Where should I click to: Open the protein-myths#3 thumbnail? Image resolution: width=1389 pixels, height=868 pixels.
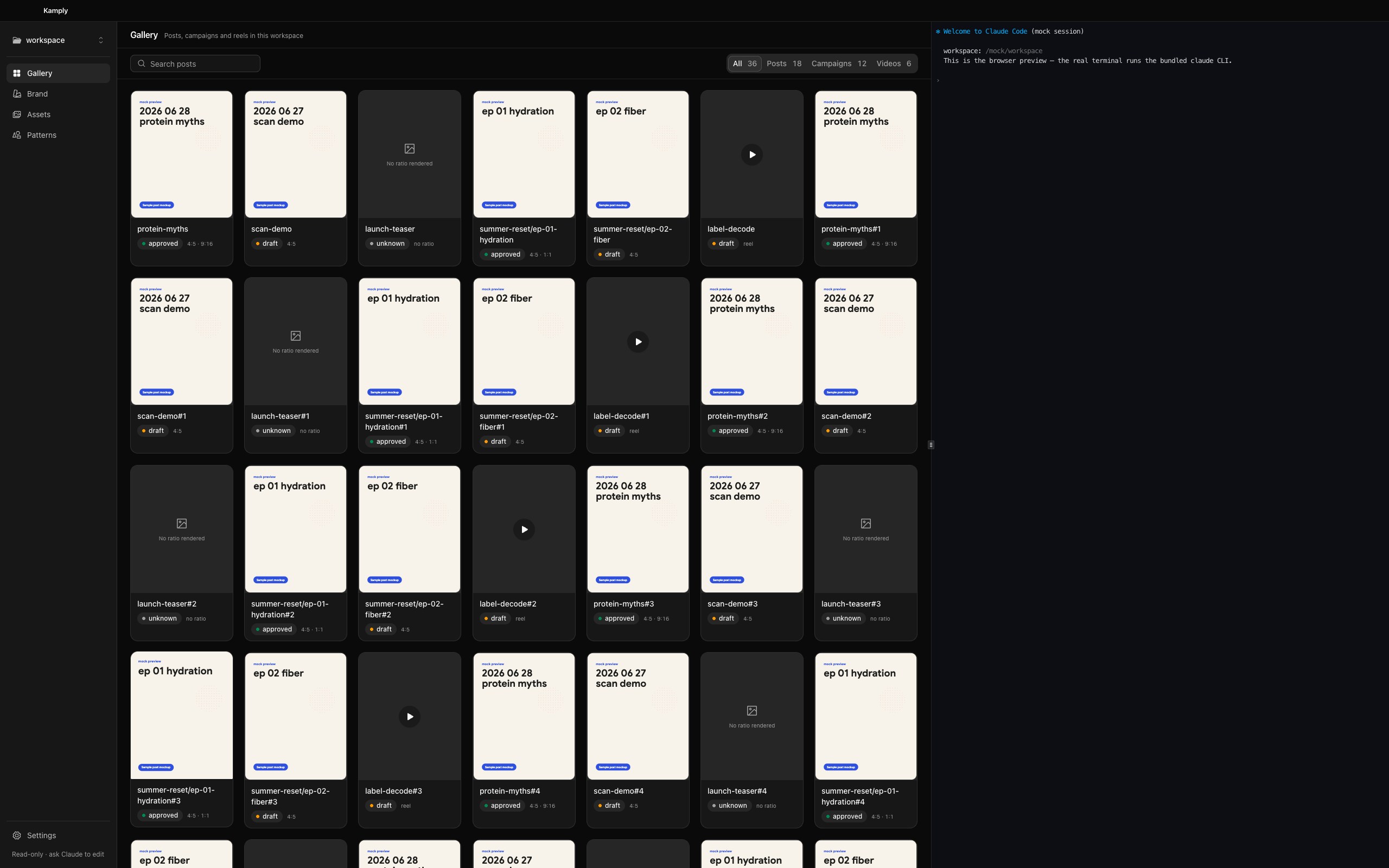pos(638,529)
